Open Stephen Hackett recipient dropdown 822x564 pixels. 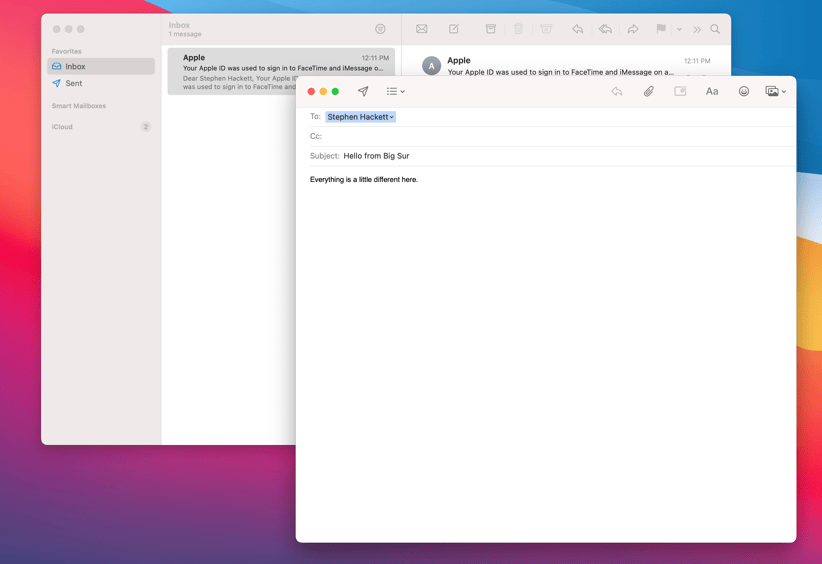coord(392,117)
